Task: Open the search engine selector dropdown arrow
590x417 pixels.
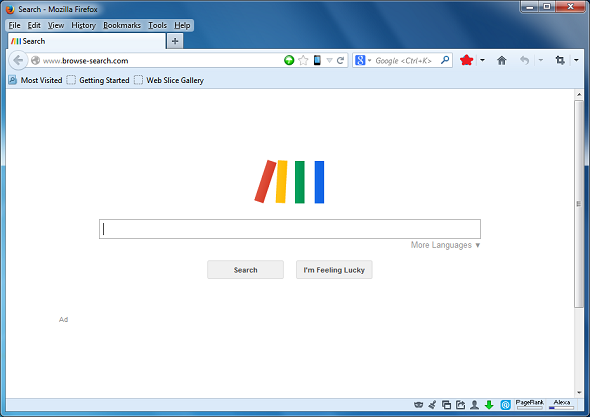Action: (x=370, y=61)
